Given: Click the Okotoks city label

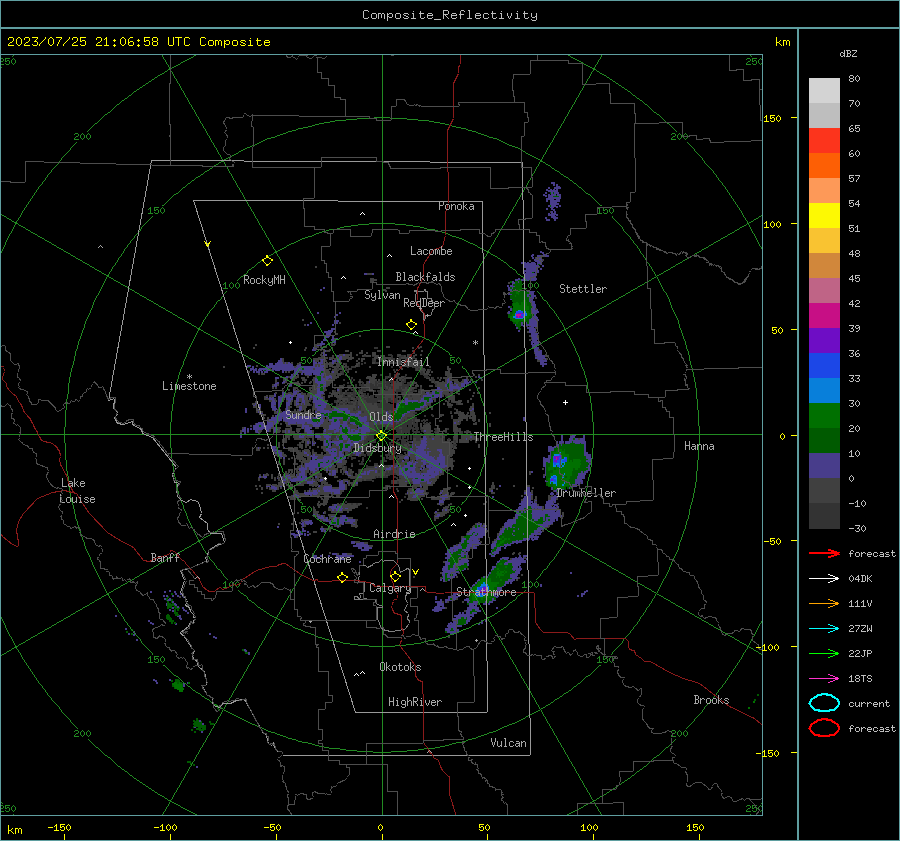Looking at the screenshot, I should click(400, 667).
